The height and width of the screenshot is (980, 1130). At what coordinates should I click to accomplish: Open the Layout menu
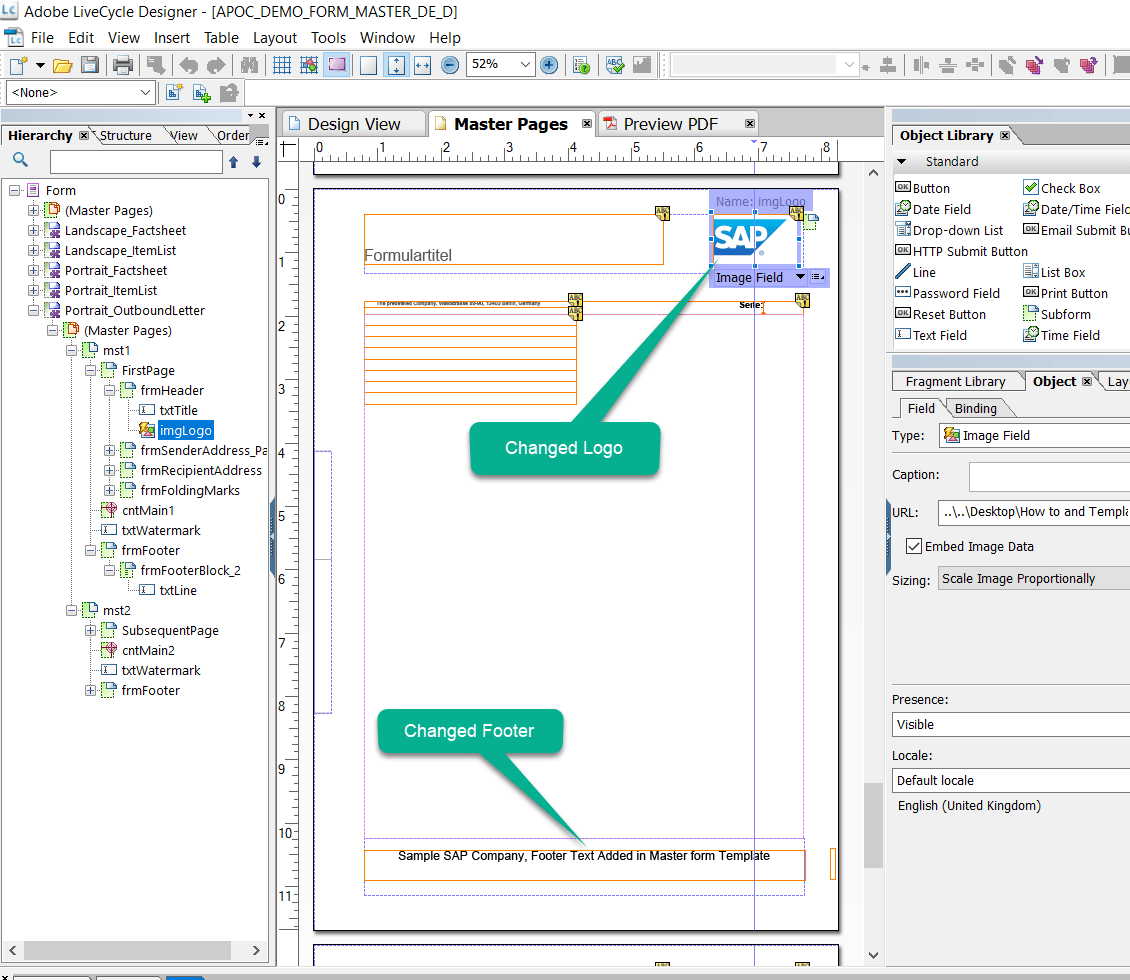tap(274, 38)
